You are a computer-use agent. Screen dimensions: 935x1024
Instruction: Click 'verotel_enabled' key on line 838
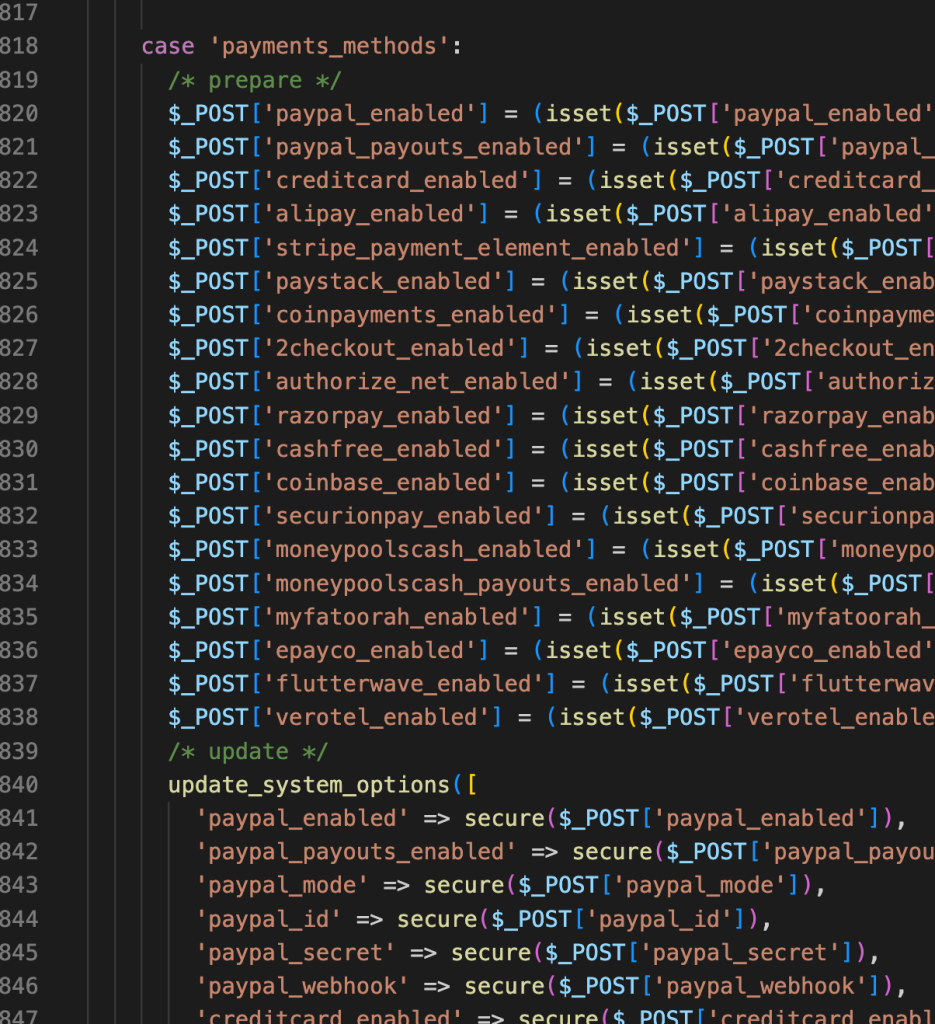376,717
